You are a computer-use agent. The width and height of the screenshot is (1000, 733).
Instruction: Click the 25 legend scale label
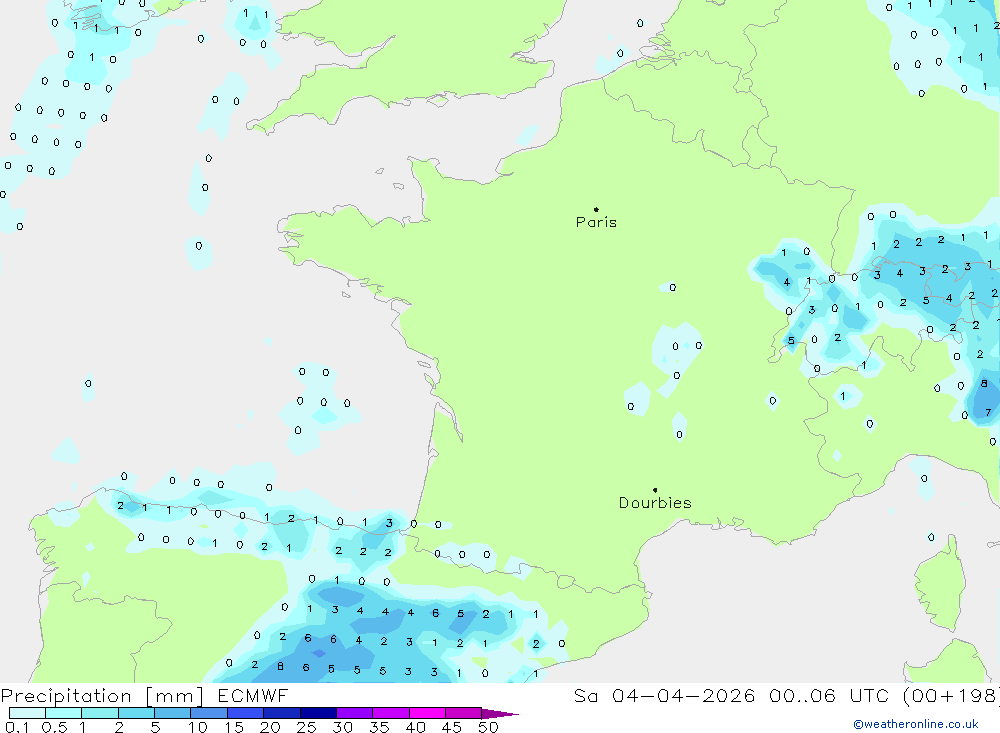[x=306, y=727]
